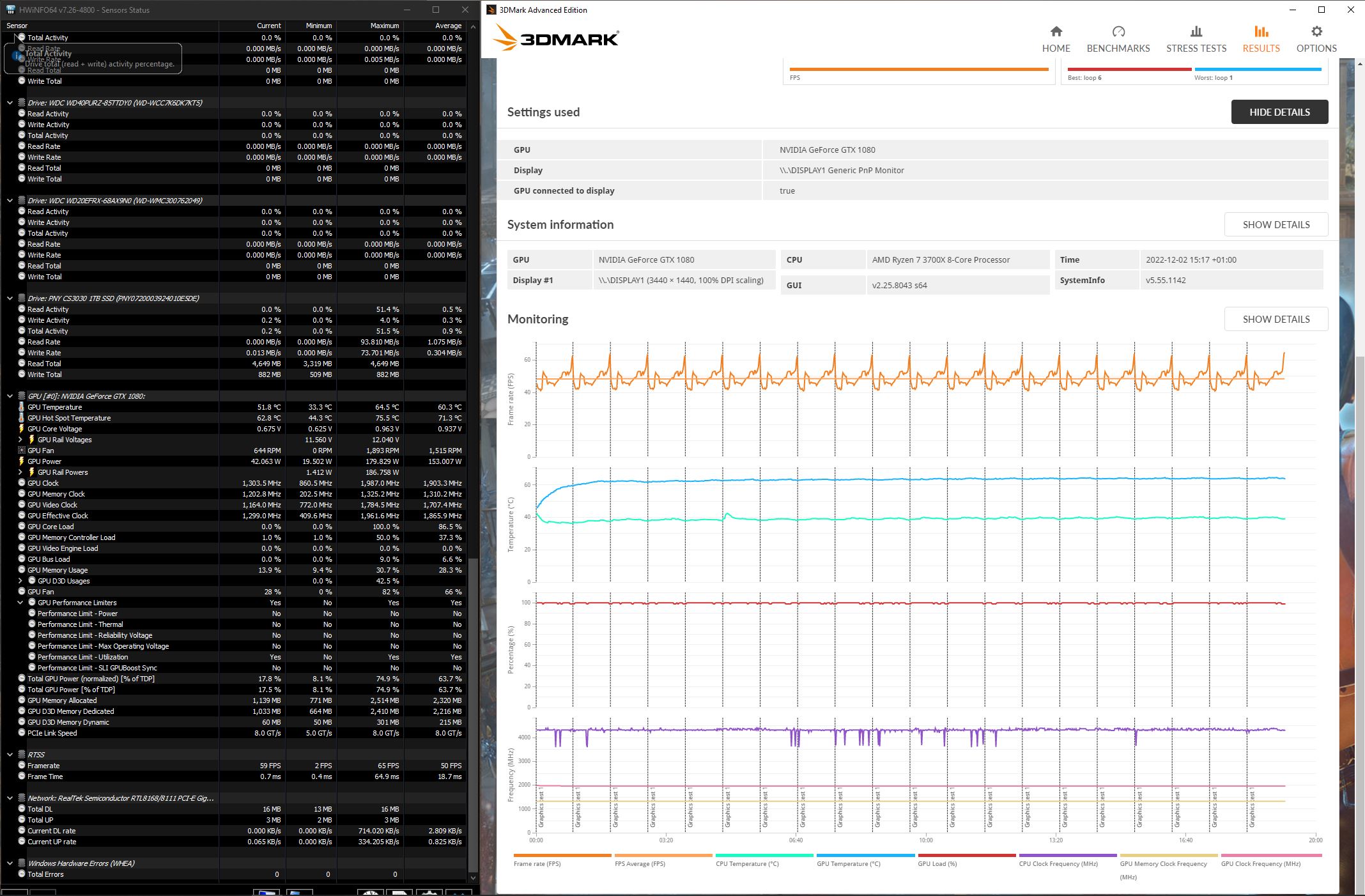Click the scroll-down arrow of HWiNFO sensor list
This screenshot has width=1365, height=896.
point(473,877)
